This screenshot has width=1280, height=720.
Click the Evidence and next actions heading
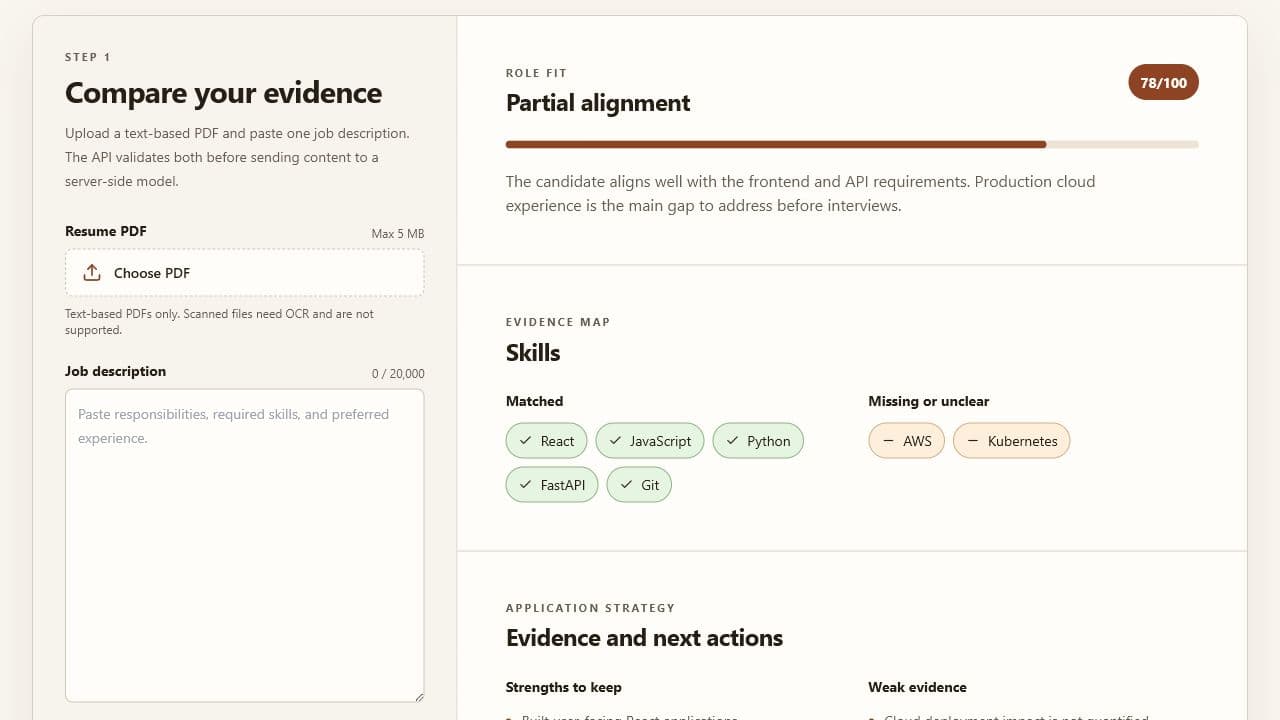coord(644,638)
